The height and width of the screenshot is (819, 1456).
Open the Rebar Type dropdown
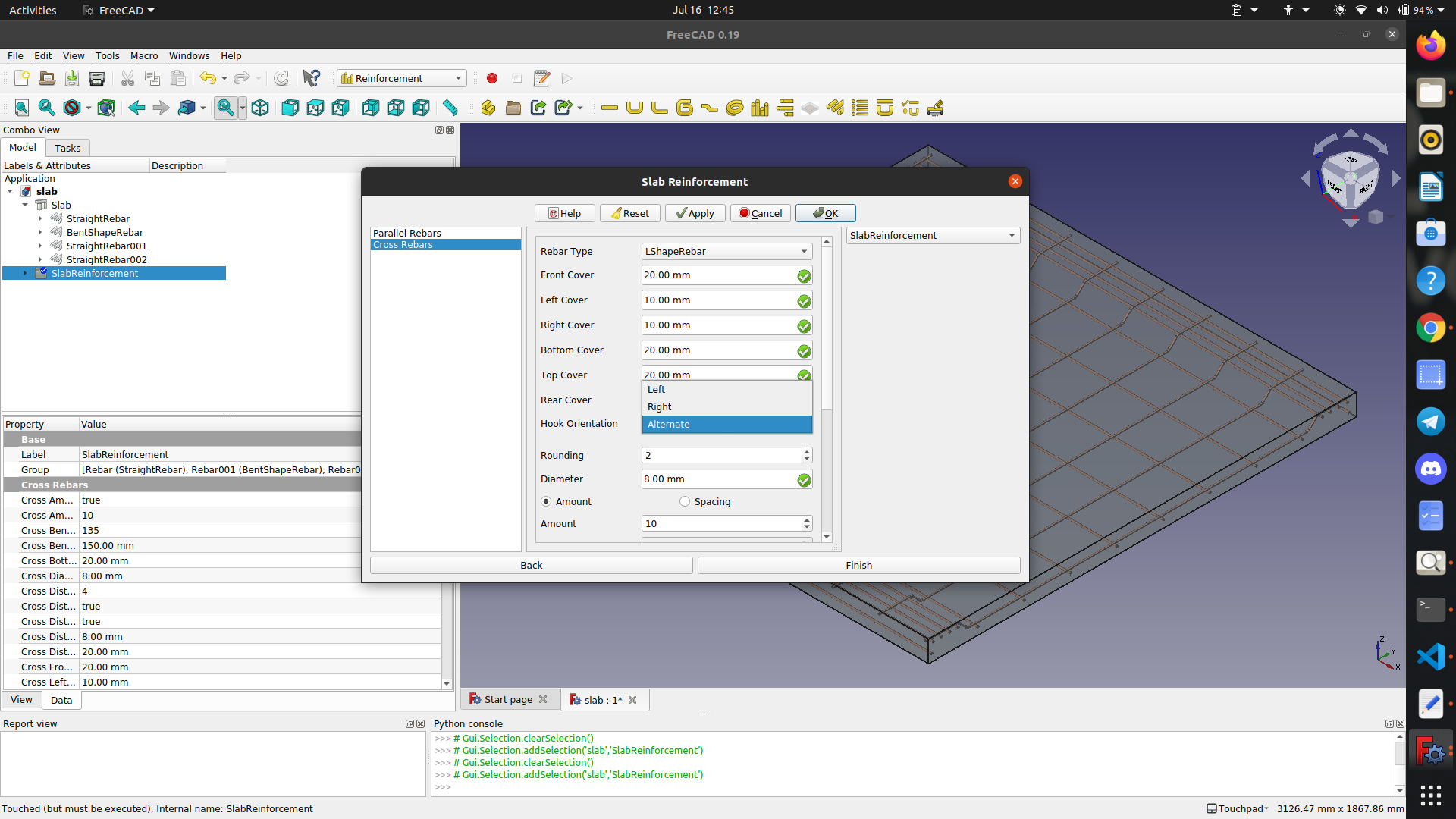pos(726,251)
